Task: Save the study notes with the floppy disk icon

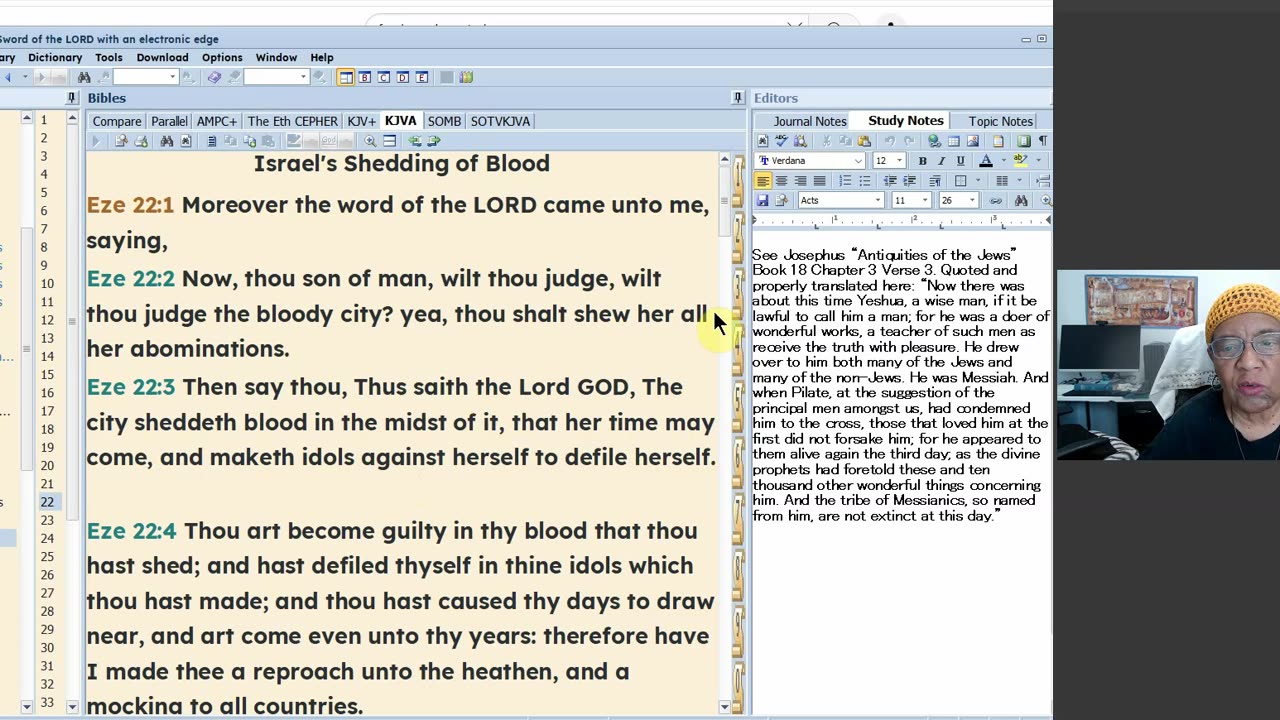Action: coord(763,200)
